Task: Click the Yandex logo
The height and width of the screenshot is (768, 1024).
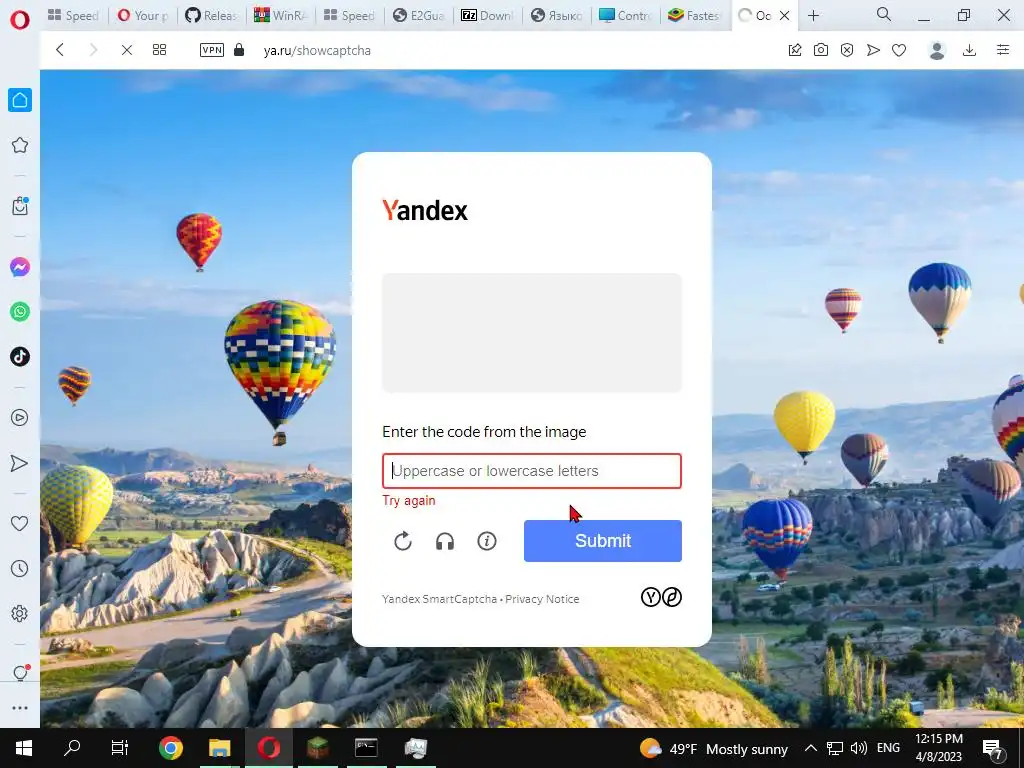Action: coord(425,210)
